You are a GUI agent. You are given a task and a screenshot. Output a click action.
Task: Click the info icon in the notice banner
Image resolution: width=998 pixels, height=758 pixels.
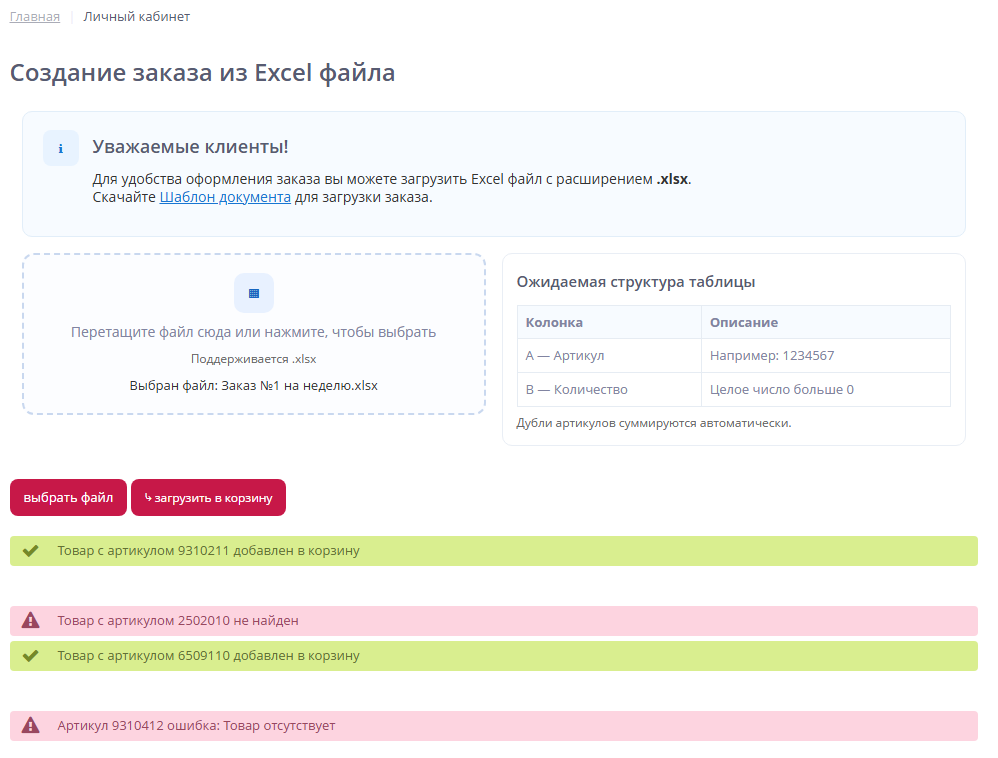click(61, 147)
